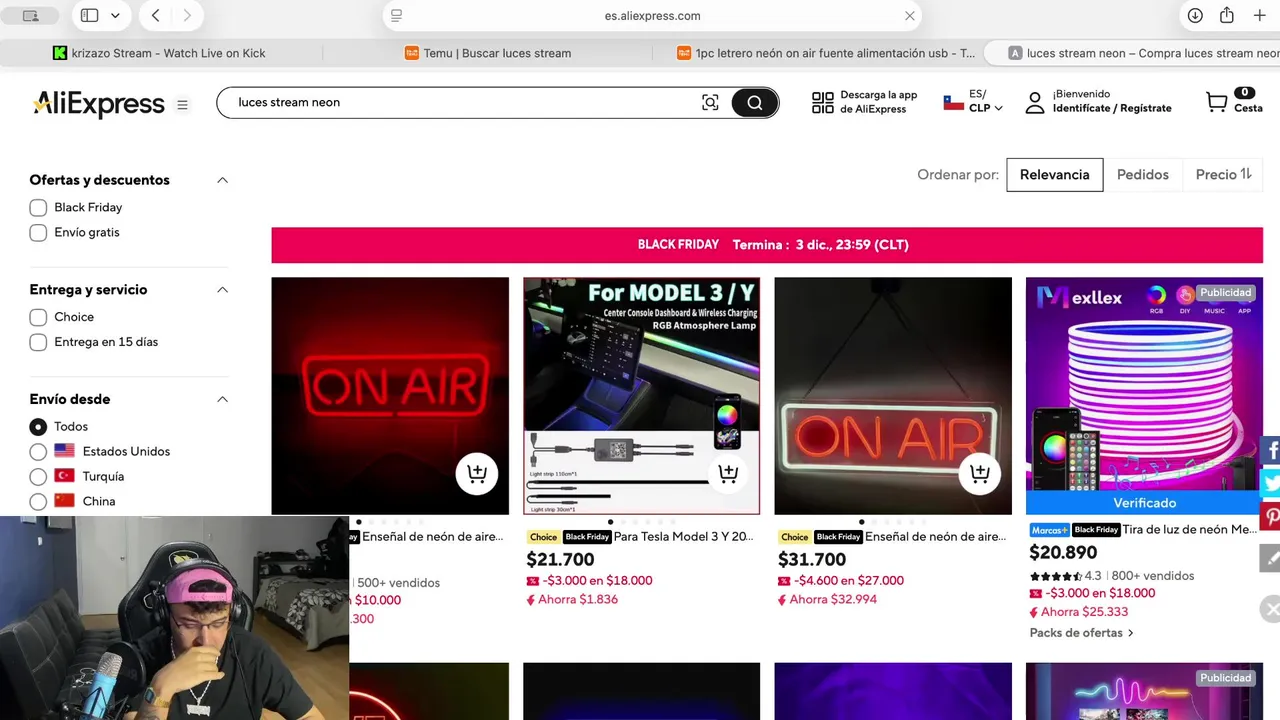Click the es.aliexpress.com address bar
The height and width of the screenshot is (720, 1280).
(652, 16)
